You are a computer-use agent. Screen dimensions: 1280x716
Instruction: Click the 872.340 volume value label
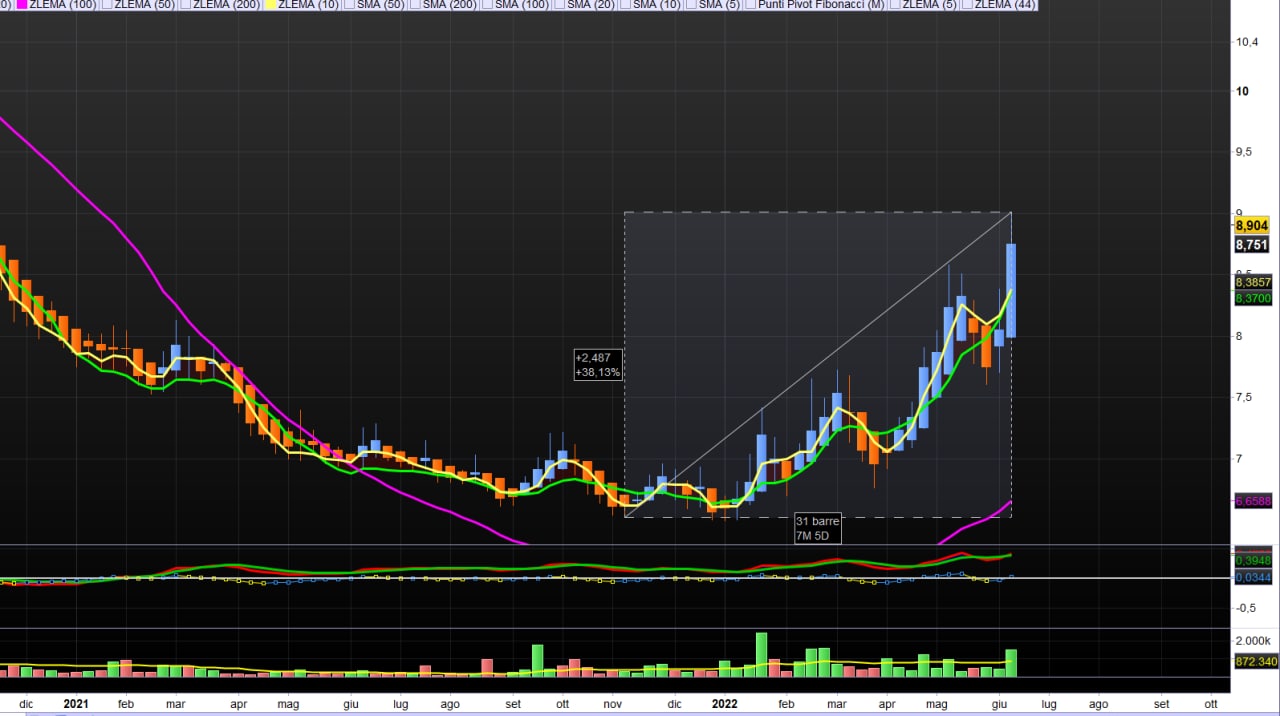click(x=1256, y=662)
